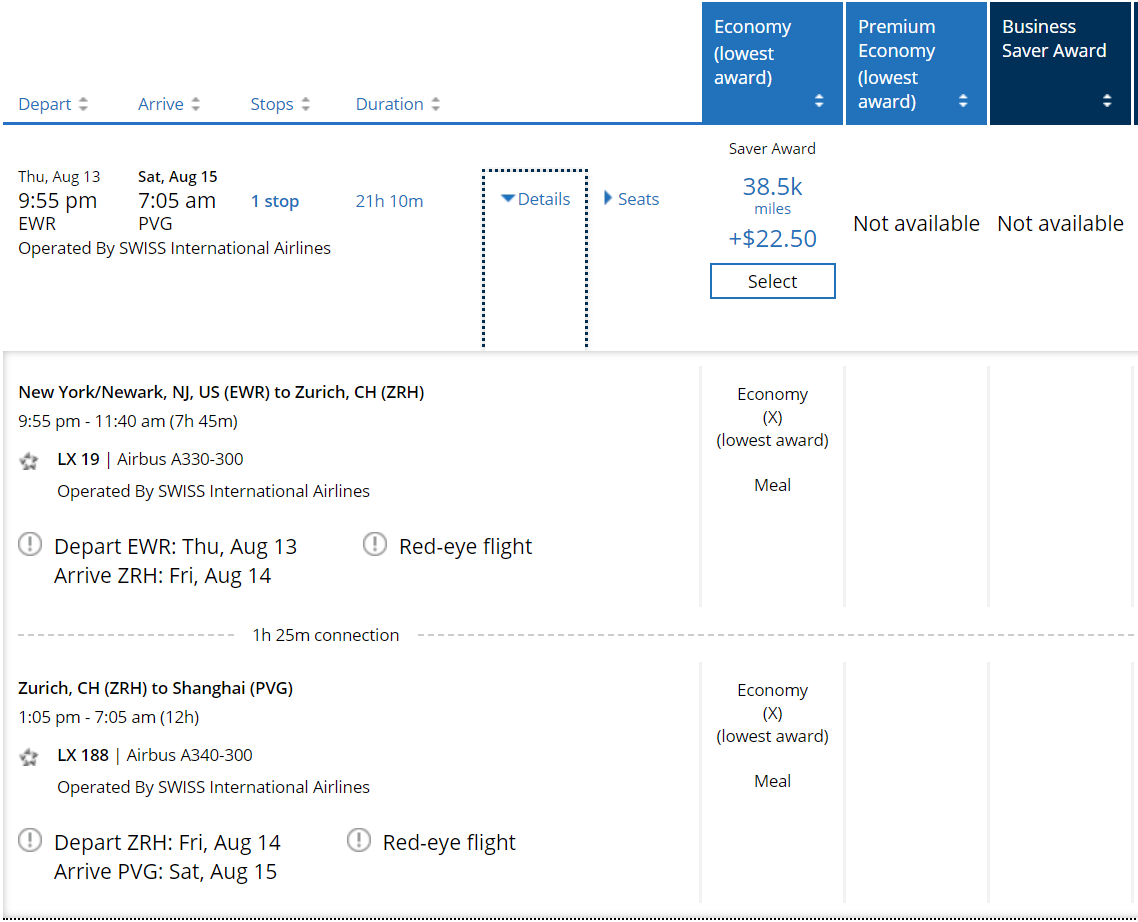
Task: Click the Red-eye alert icon for Zurich to Shanghai
Action: pyautogui.click(x=359, y=840)
